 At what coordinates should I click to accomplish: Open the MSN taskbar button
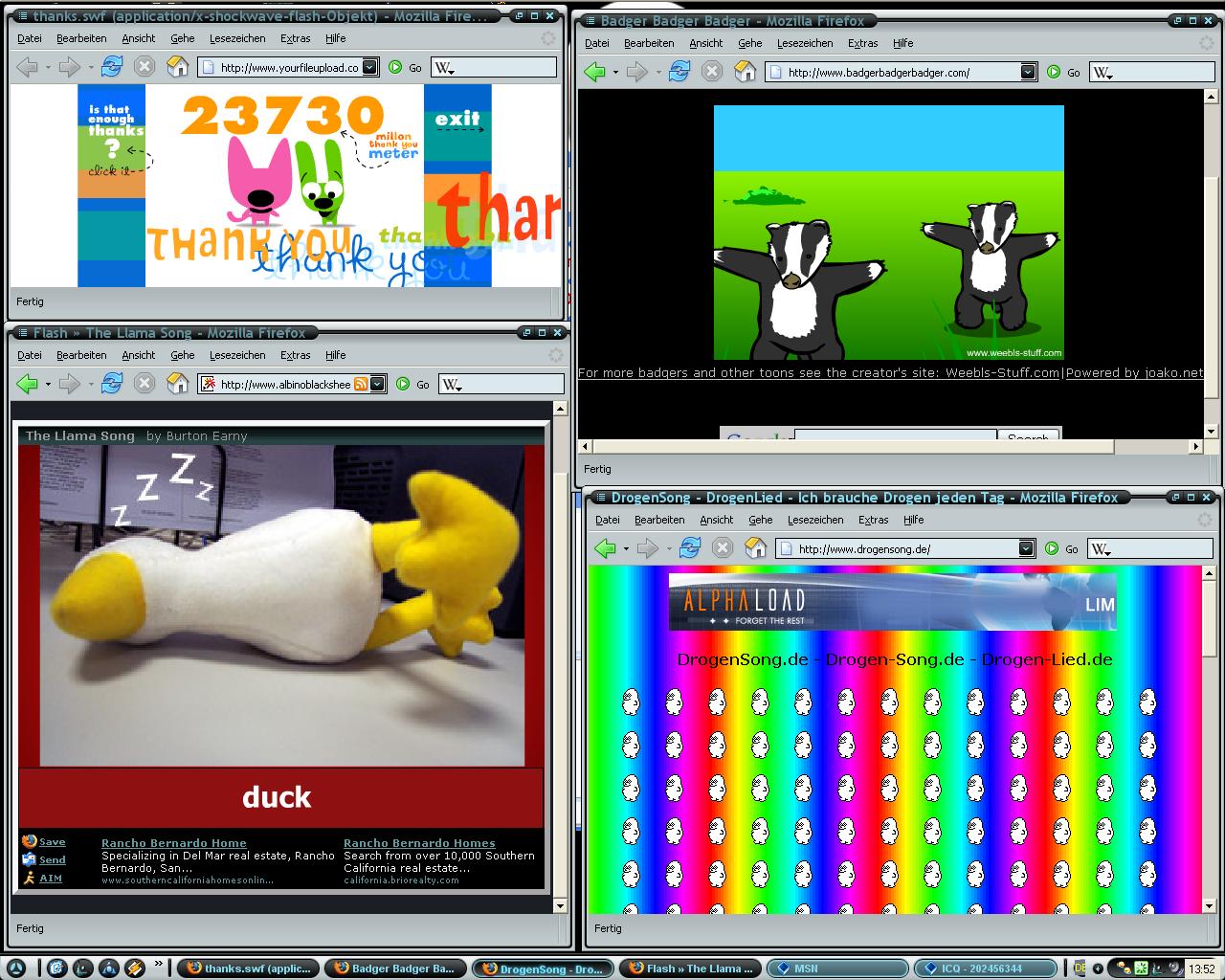pos(837,969)
